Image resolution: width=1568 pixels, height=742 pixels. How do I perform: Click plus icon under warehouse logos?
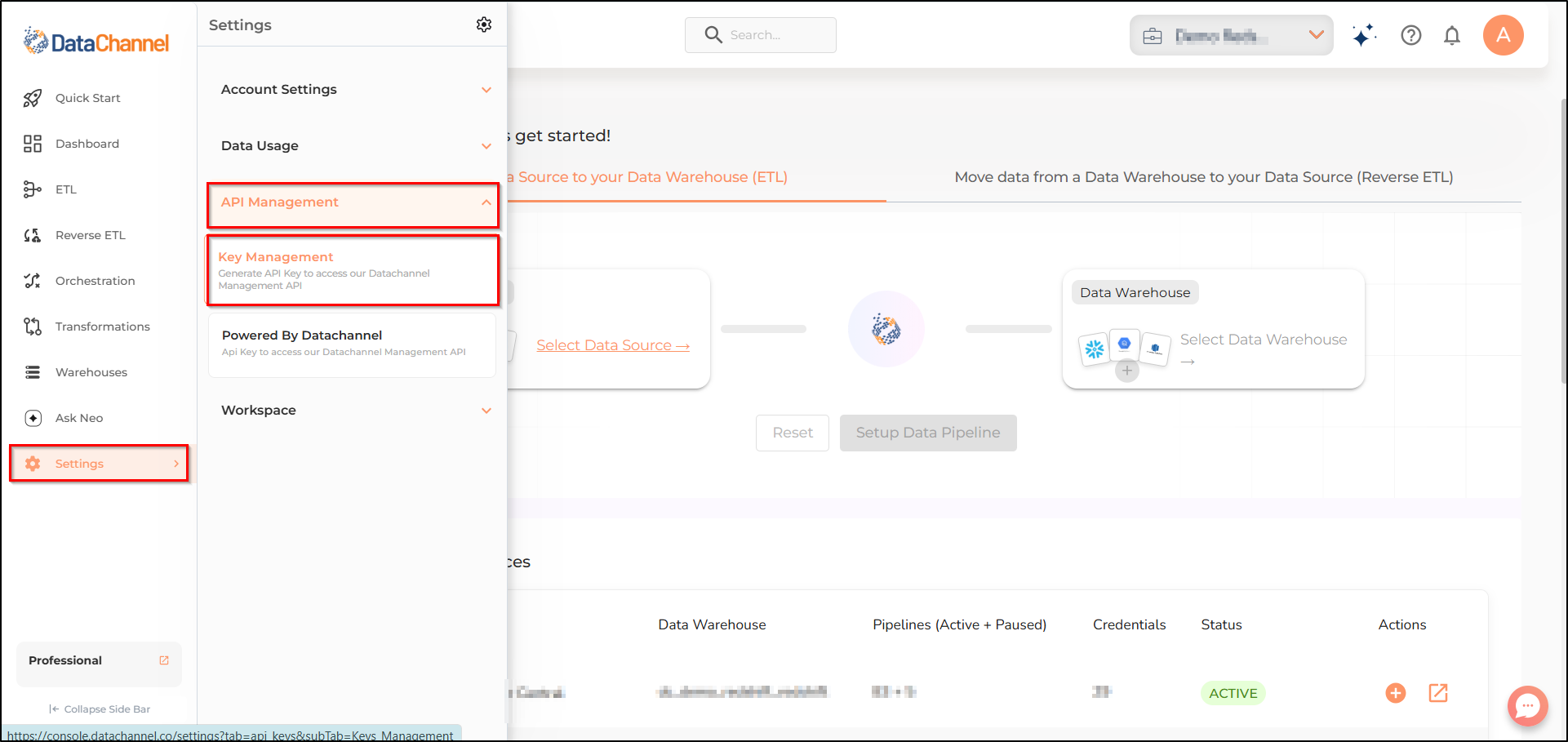tap(1127, 371)
